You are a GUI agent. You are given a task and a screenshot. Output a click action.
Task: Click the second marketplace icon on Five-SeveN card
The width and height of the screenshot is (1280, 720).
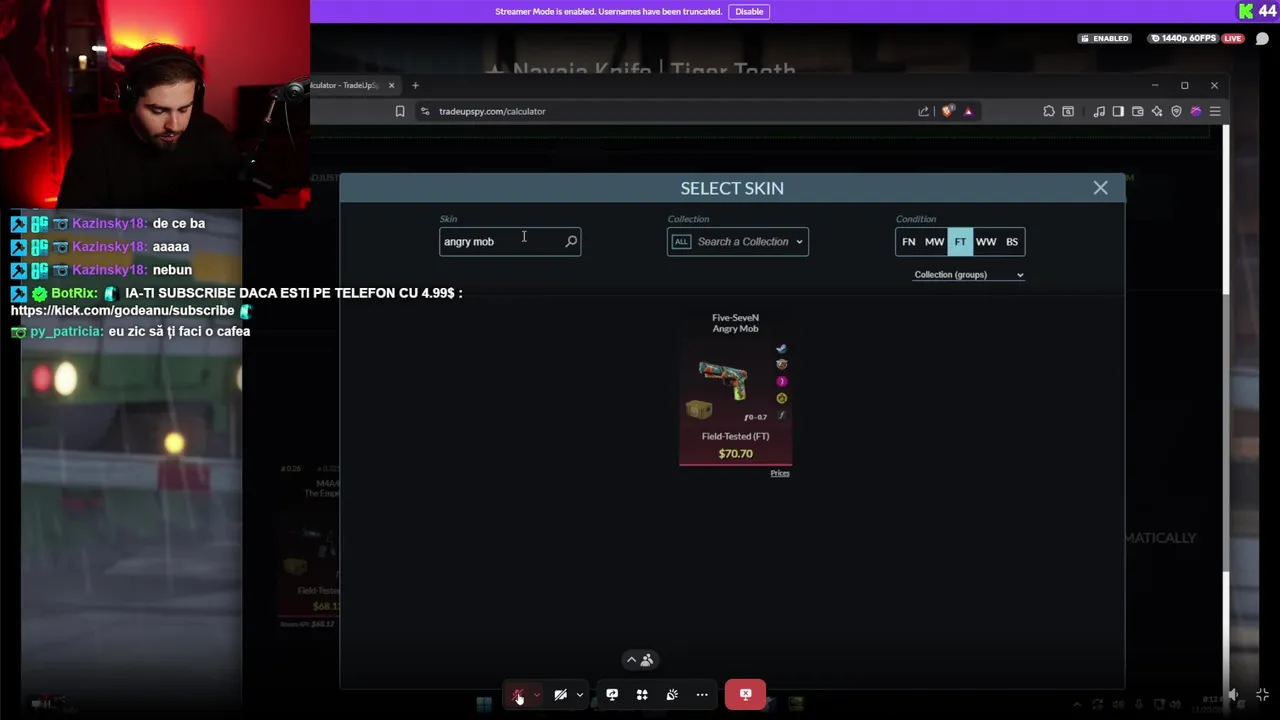(x=781, y=365)
